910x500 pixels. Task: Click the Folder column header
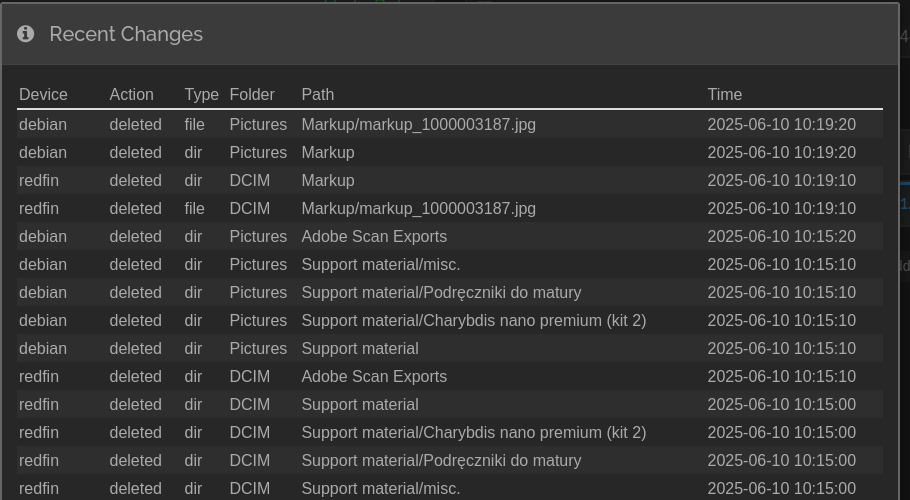click(252, 95)
